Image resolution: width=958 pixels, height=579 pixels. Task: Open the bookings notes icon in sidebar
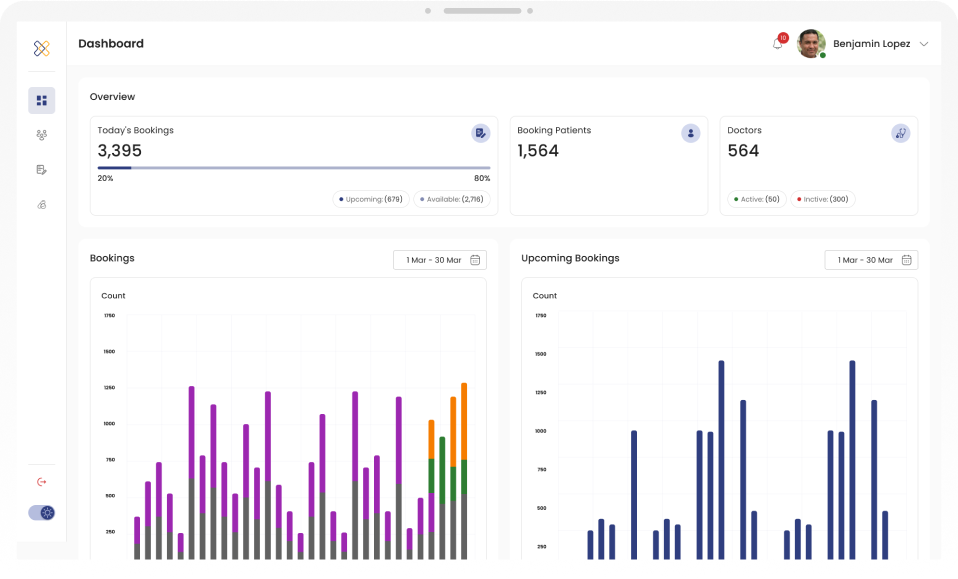pyautogui.click(x=42, y=170)
